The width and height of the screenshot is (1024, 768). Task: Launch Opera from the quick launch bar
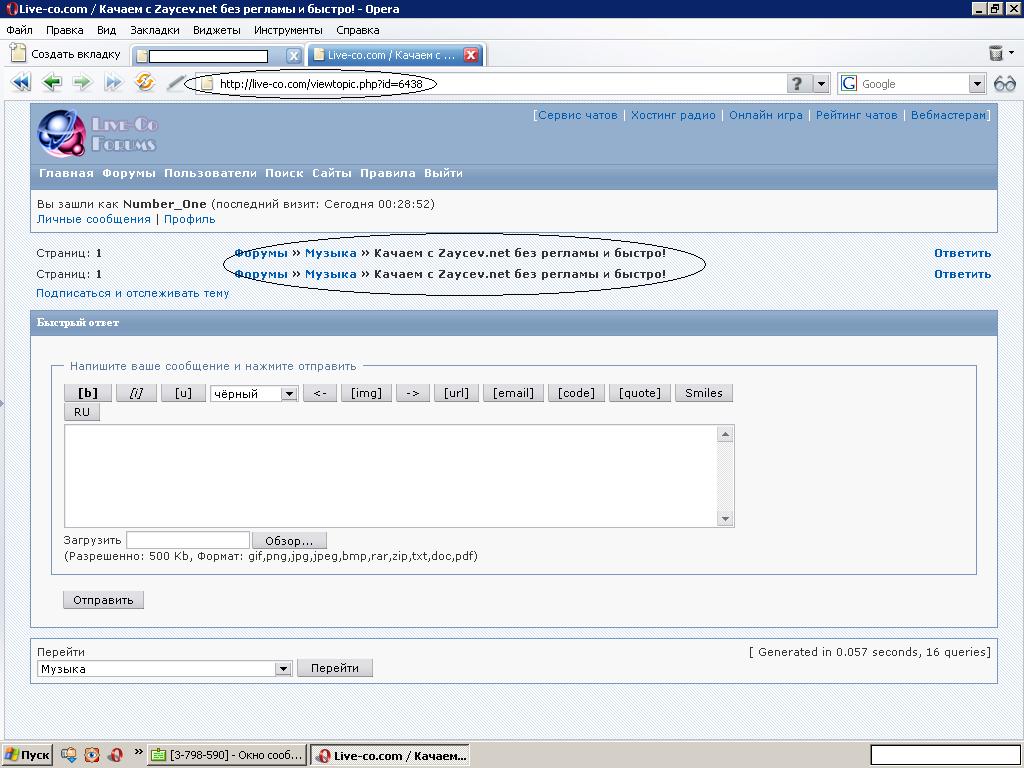116,755
